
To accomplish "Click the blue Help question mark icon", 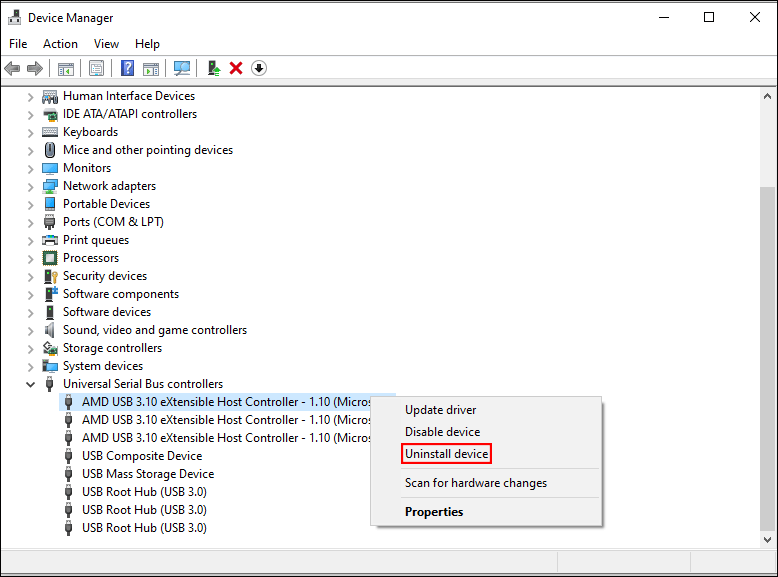I will (128, 68).
